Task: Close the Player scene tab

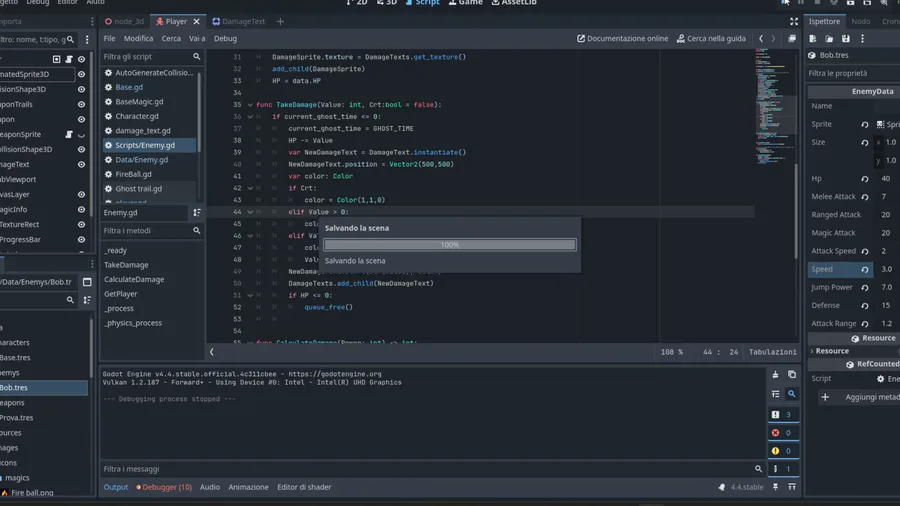Action: click(196, 21)
